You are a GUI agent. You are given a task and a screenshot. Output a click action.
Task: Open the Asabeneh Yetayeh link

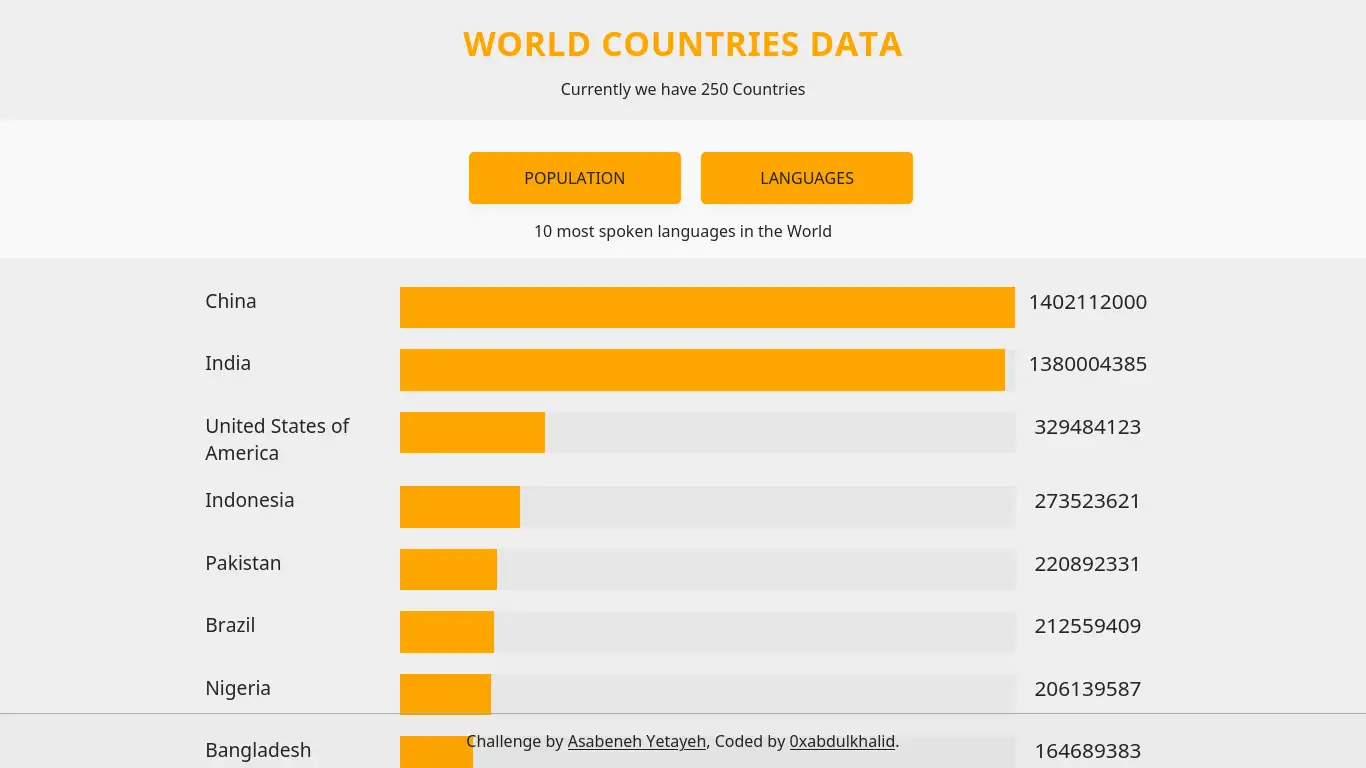point(637,742)
